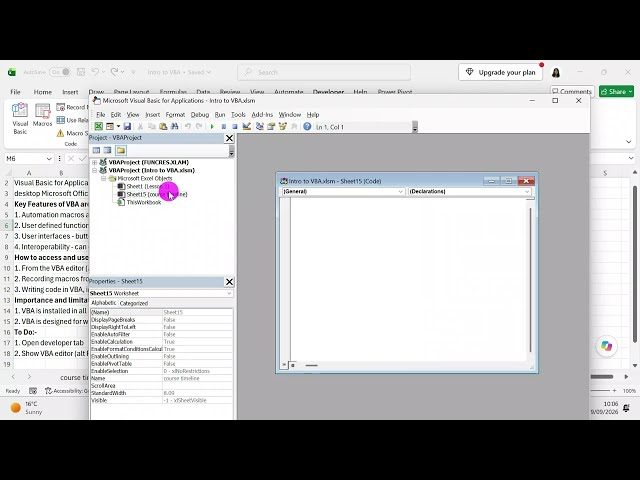This screenshot has height=480, width=640.
Task: Click the View Microsoft Excel toolbar icon
Action: 98,127
